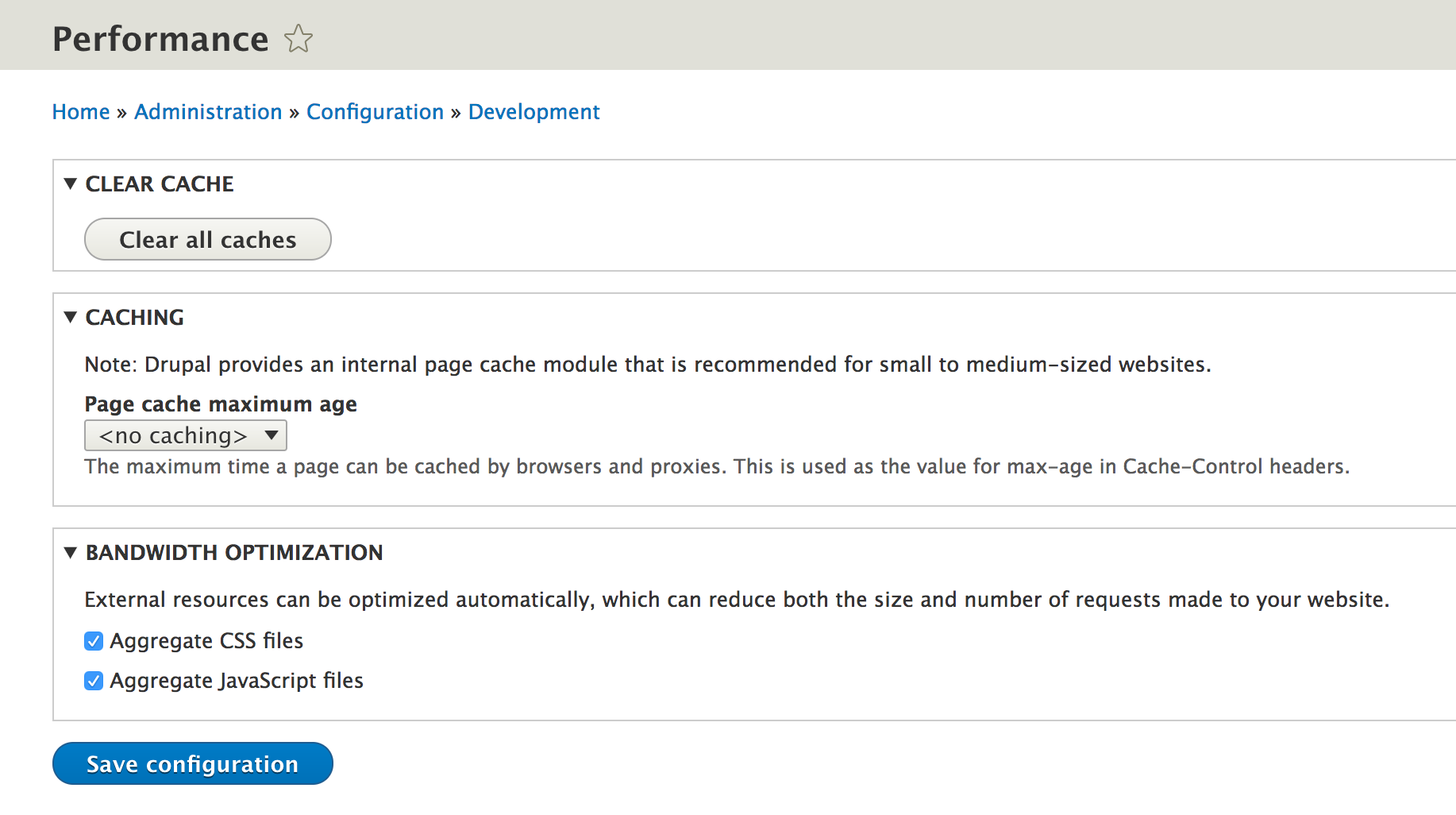The width and height of the screenshot is (1456, 815).
Task: Click the star icon beside Performance title
Action: [x=299, y=39]
